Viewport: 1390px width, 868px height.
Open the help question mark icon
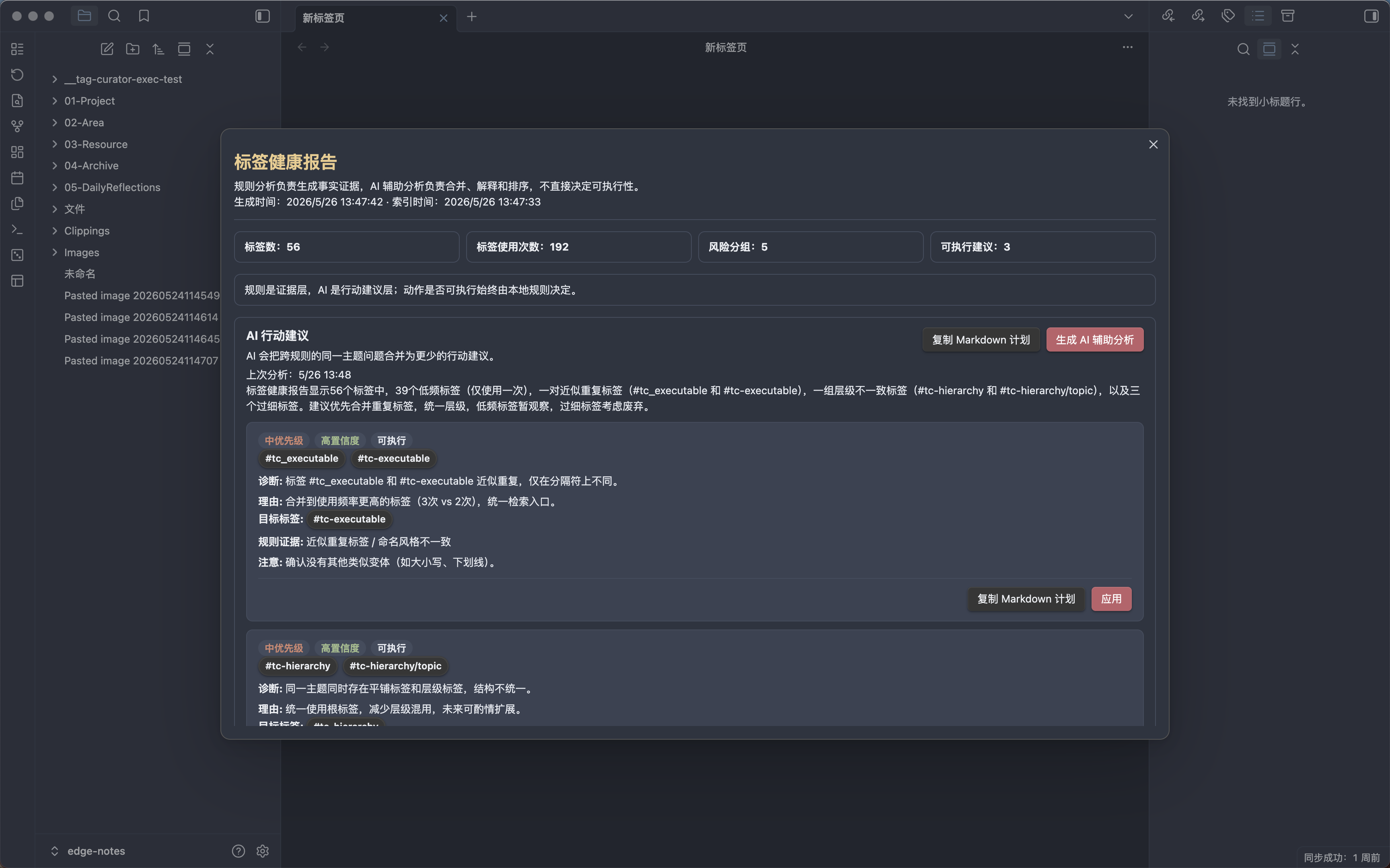coord(238,851)
